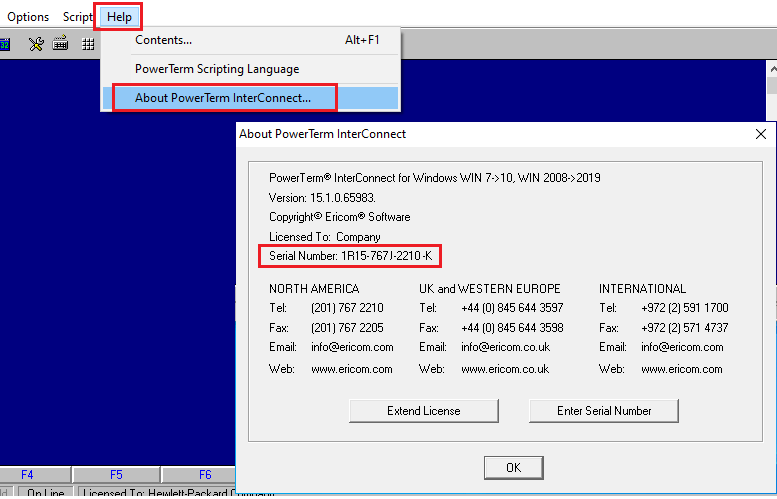Click the keyboard mapping toolbar icon
The width and height of the screenshot is (777, 499).
(x=60, y=44)
